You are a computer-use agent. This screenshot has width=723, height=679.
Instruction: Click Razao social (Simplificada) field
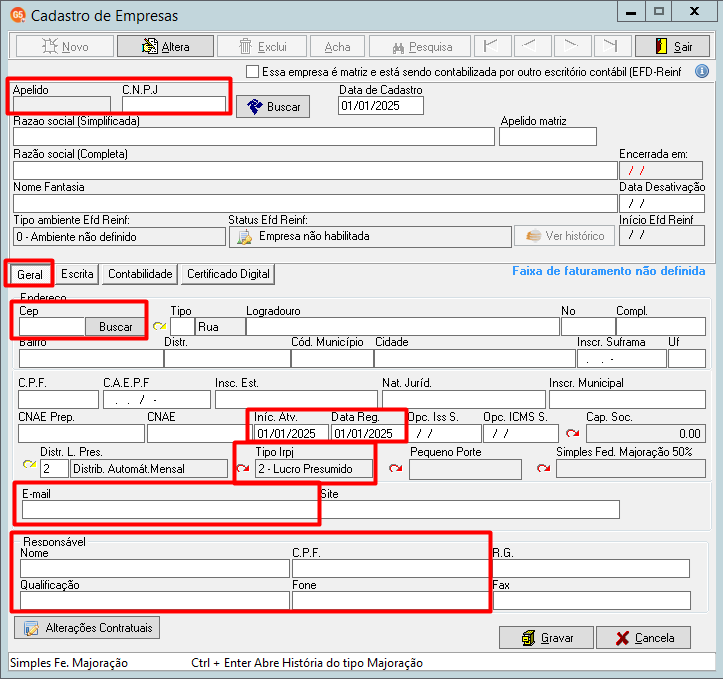click(254, 136)
